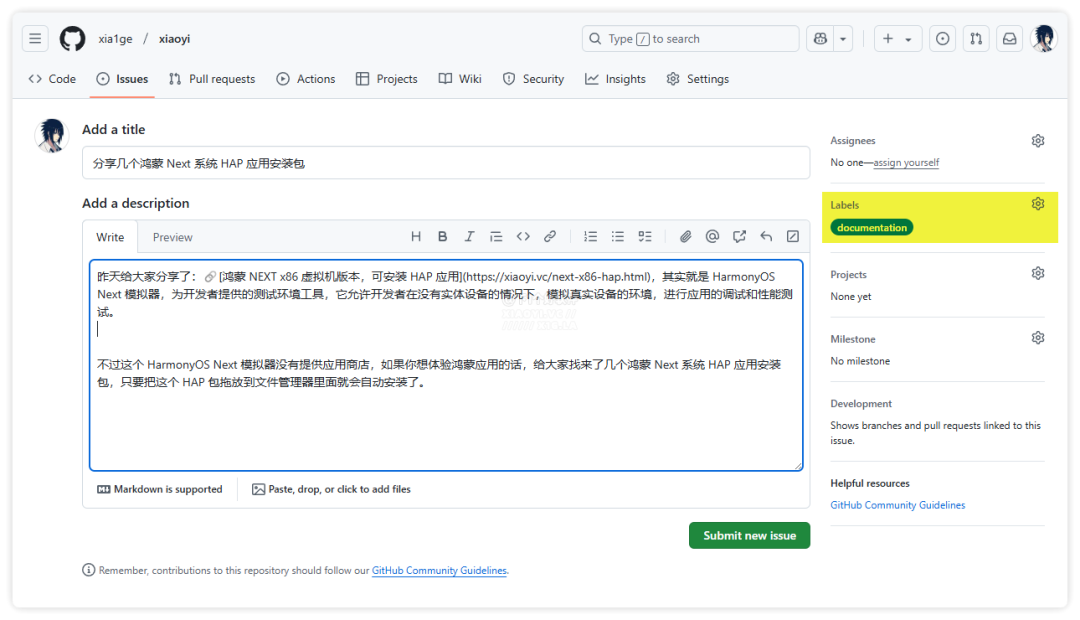This screenshot has width=1080, height=620.
Task: Click assign yourself link
Action: 906,163
